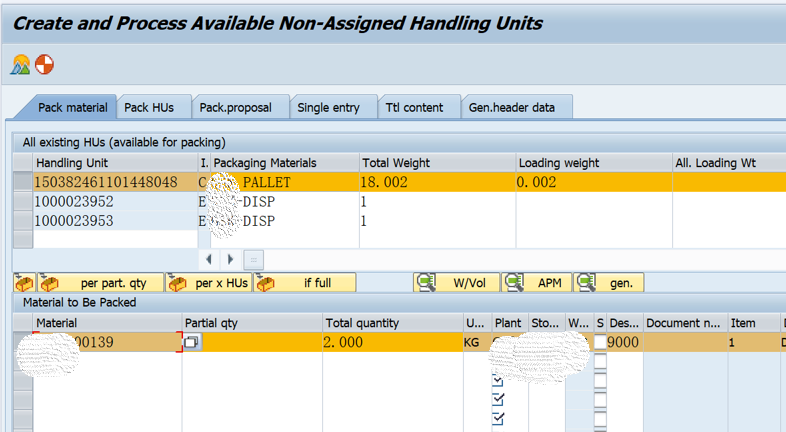Open value help for Partial qty field
Viewport: 786px width, 432px height.
click(x=191, y=342)
